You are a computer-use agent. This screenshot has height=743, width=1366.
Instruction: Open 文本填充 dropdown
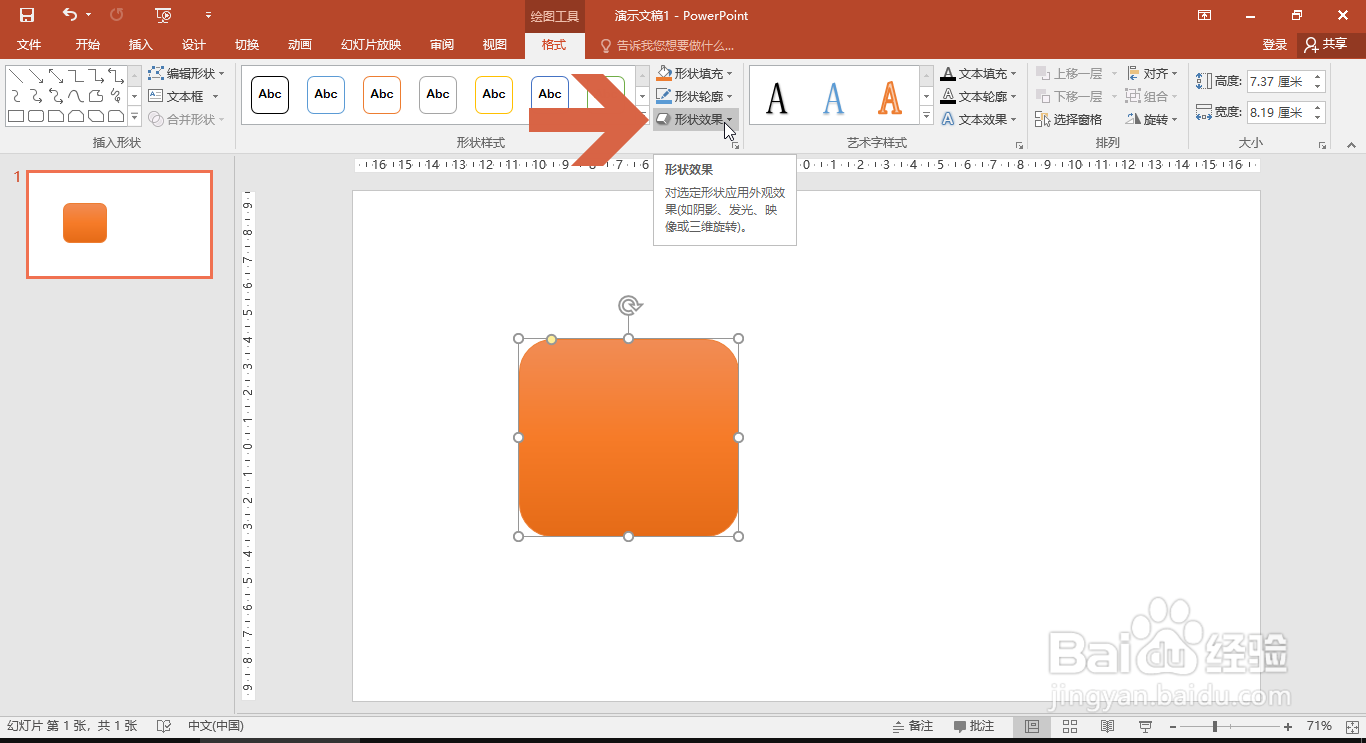(978, 73)
